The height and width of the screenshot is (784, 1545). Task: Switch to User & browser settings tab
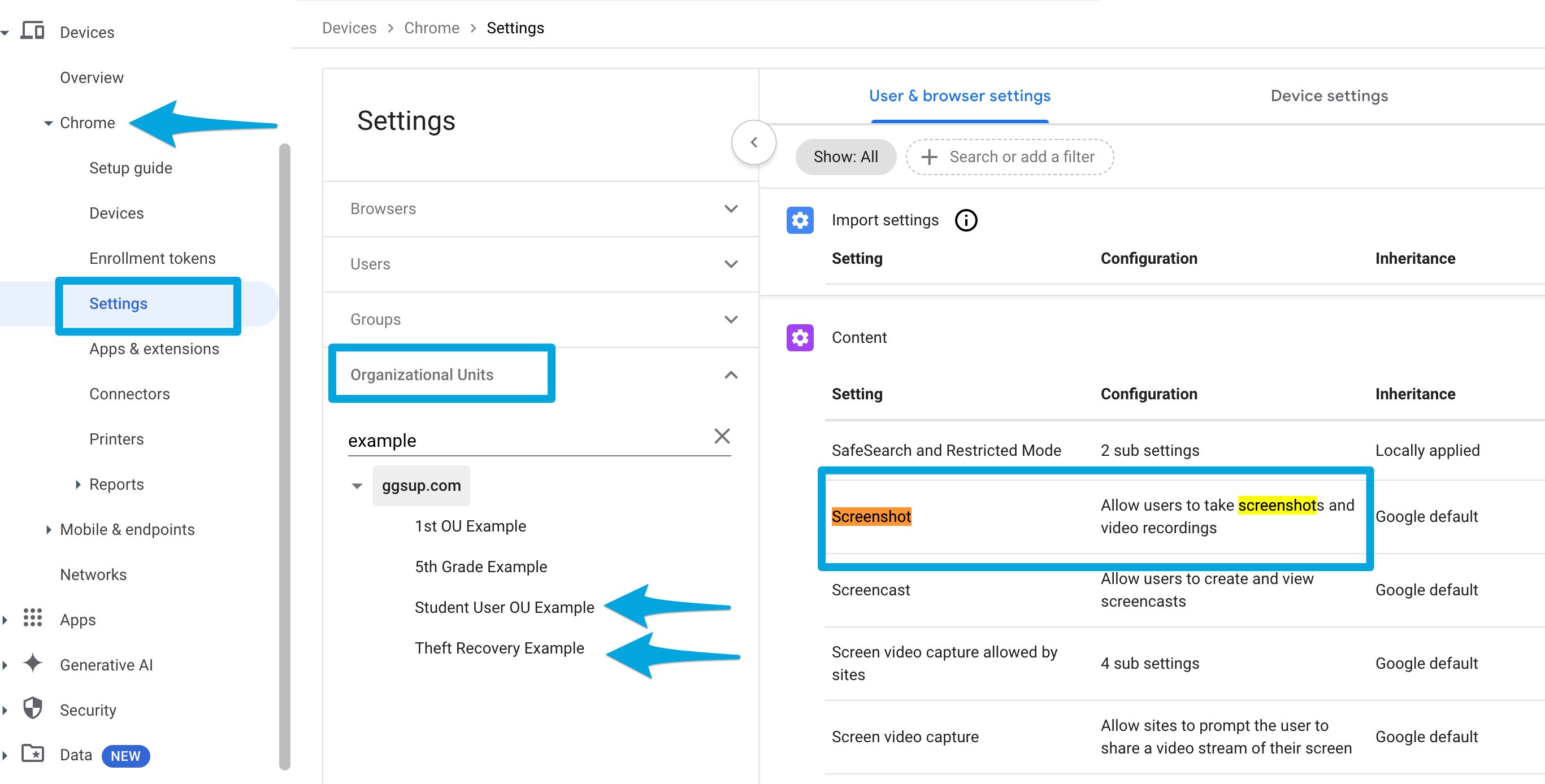pos(960,96)
